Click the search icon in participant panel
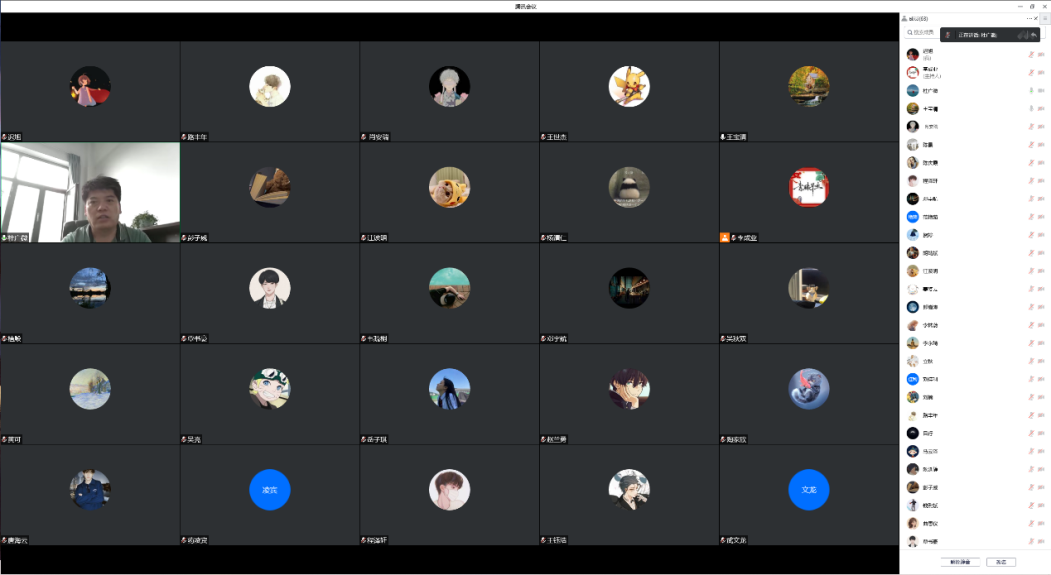The height and width of the screenshot is (575, 1051). [909, 33]
